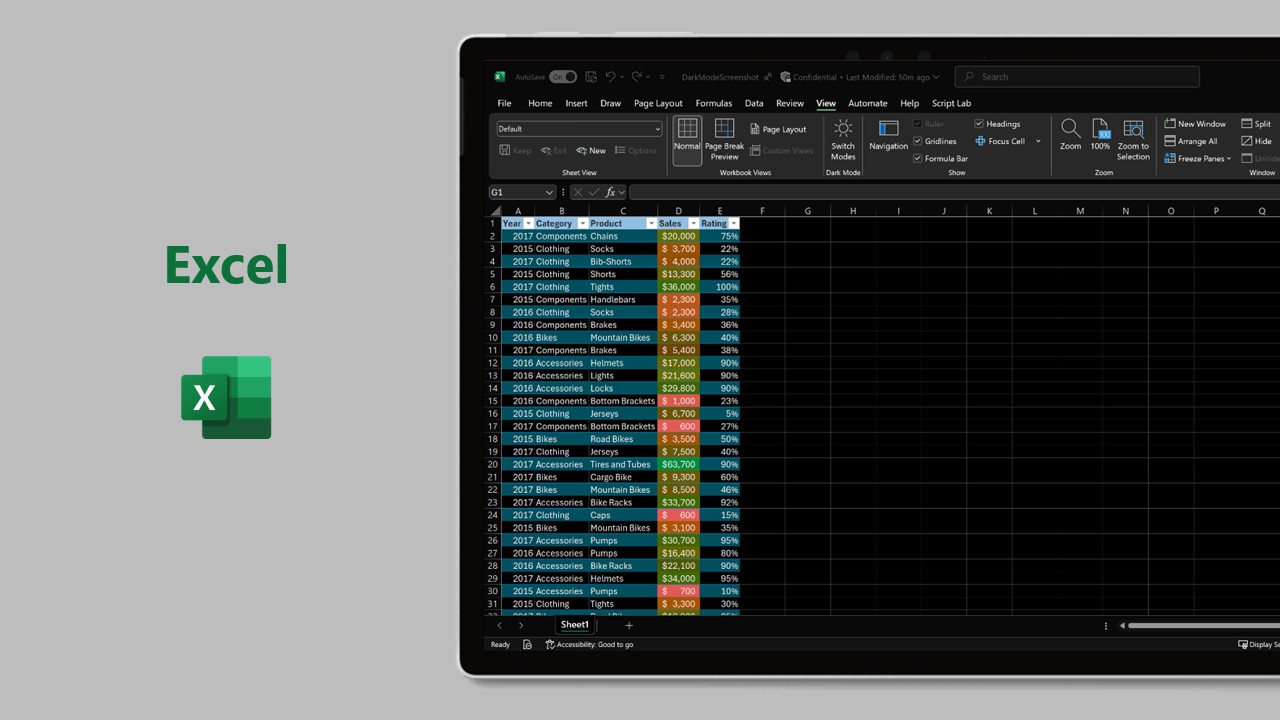Open the Year column filter dropdown
Viewport: 1280px width, 720px height.
tap(529, 224)
